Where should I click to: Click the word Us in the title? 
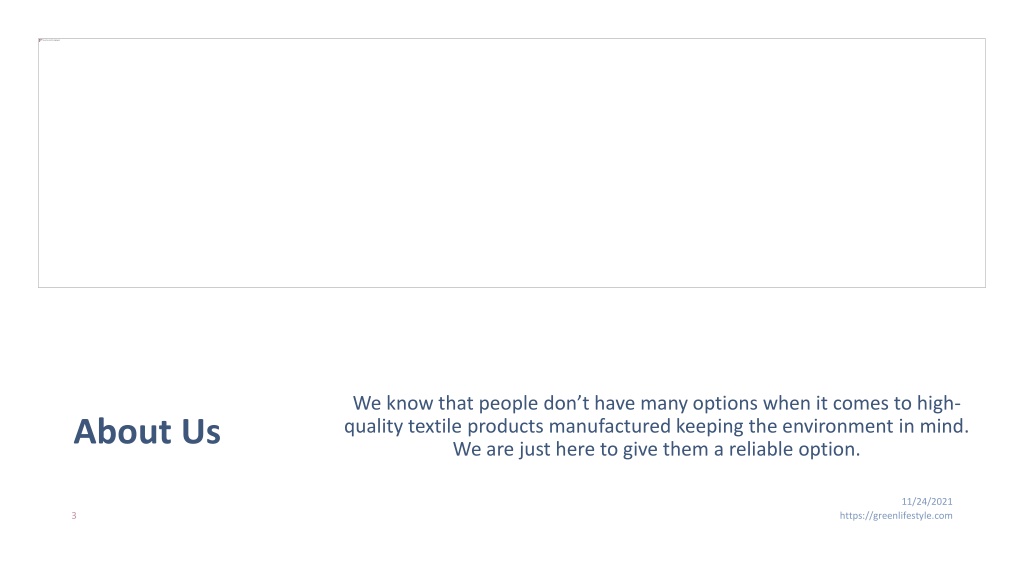201,432
